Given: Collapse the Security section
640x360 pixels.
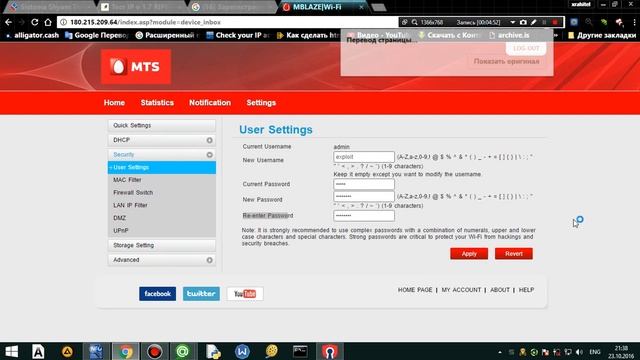Looking at the screenshot, I should coord(209,155).
